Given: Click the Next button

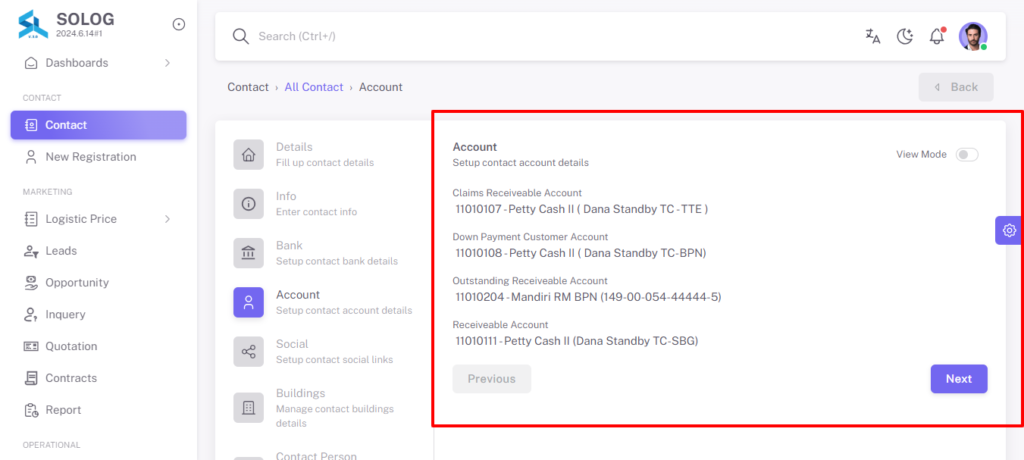Looking at the screenshot, I should pos(959,379).
